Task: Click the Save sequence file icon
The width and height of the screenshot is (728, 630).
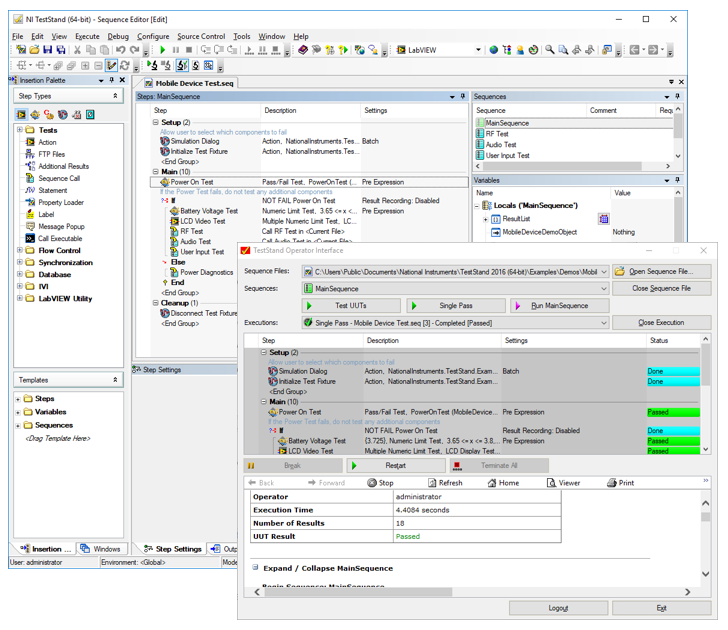Action: tap(47, 49)
